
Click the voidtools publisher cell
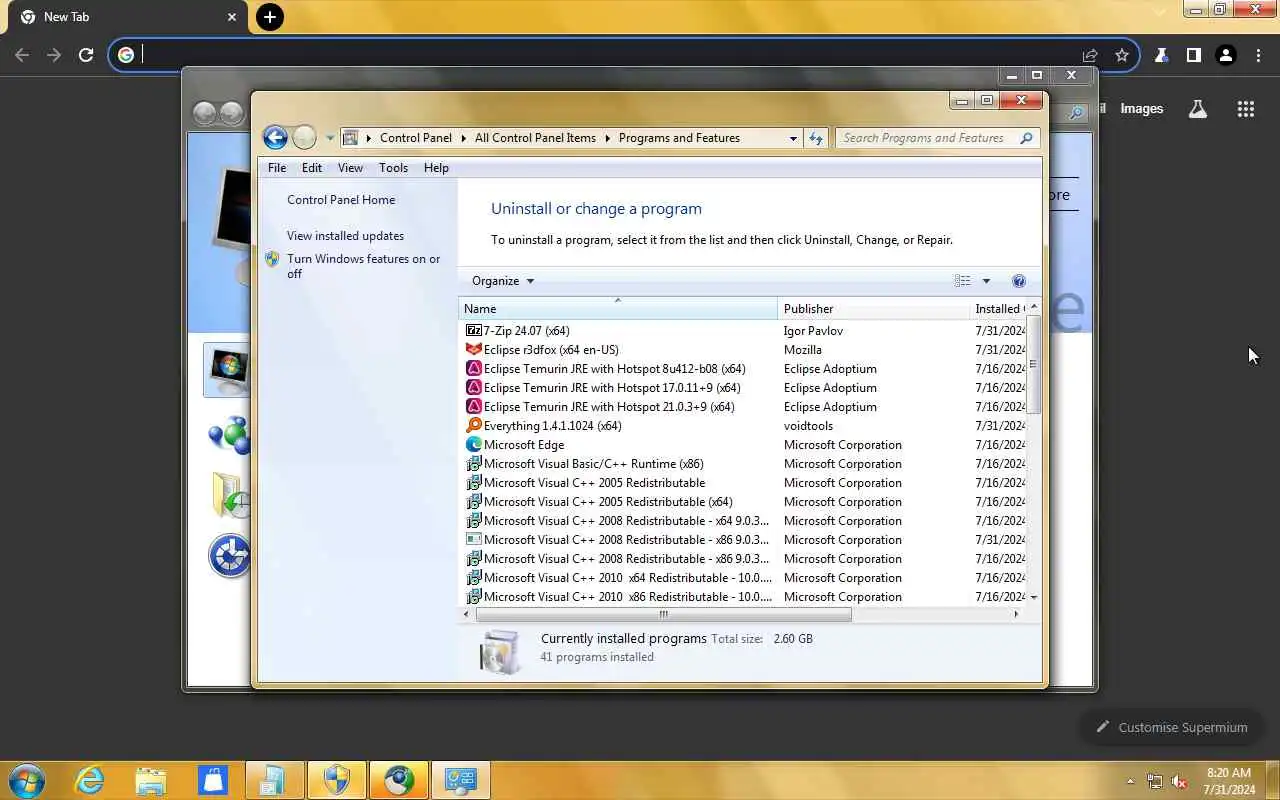pyautogui.click(x=808, y=425)
